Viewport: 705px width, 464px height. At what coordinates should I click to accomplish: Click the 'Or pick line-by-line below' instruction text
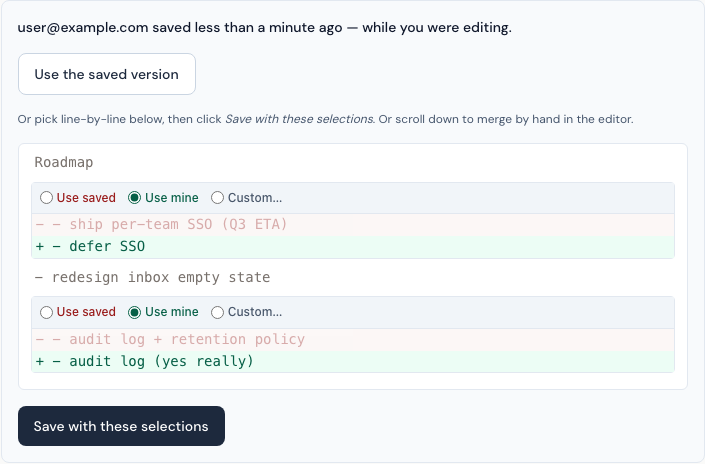coord(326,119)
